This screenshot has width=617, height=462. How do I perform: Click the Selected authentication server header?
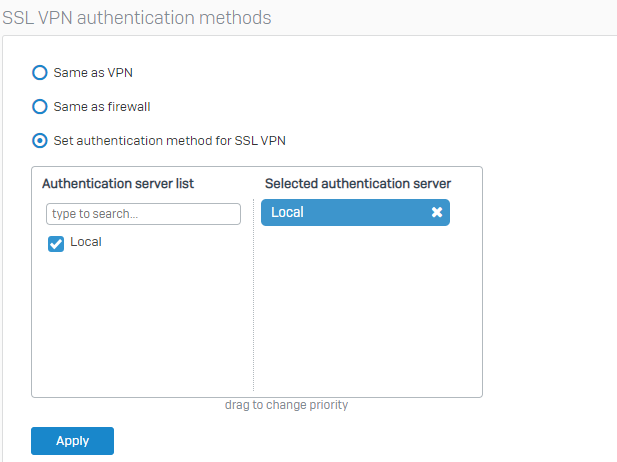coord(358,183)
